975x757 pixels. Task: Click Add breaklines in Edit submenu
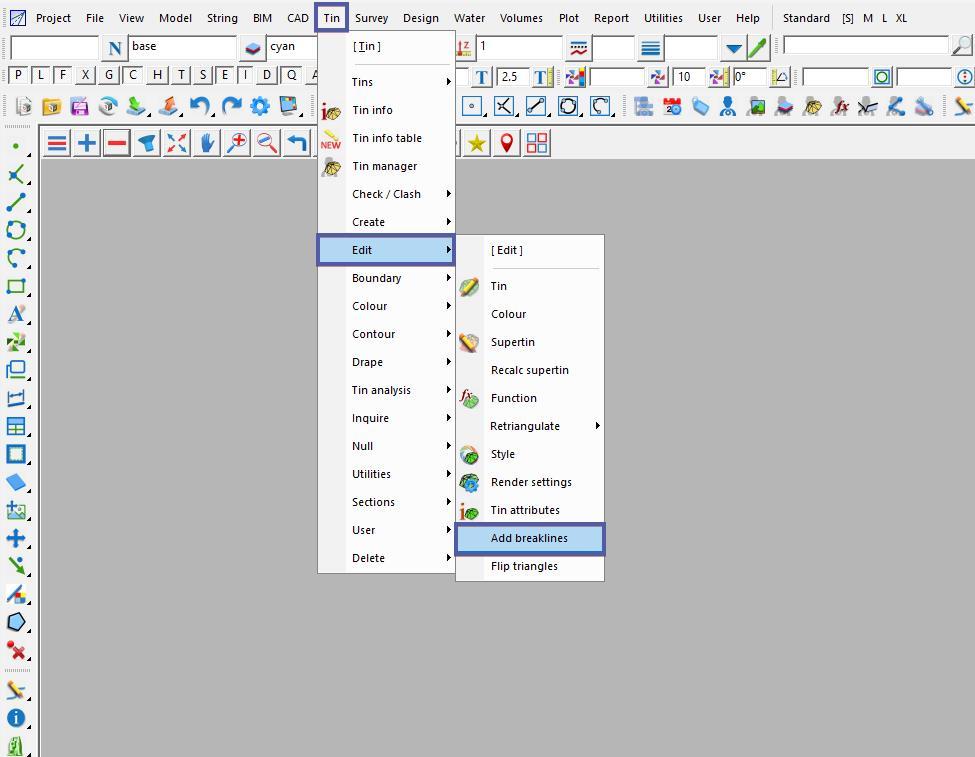530,538
